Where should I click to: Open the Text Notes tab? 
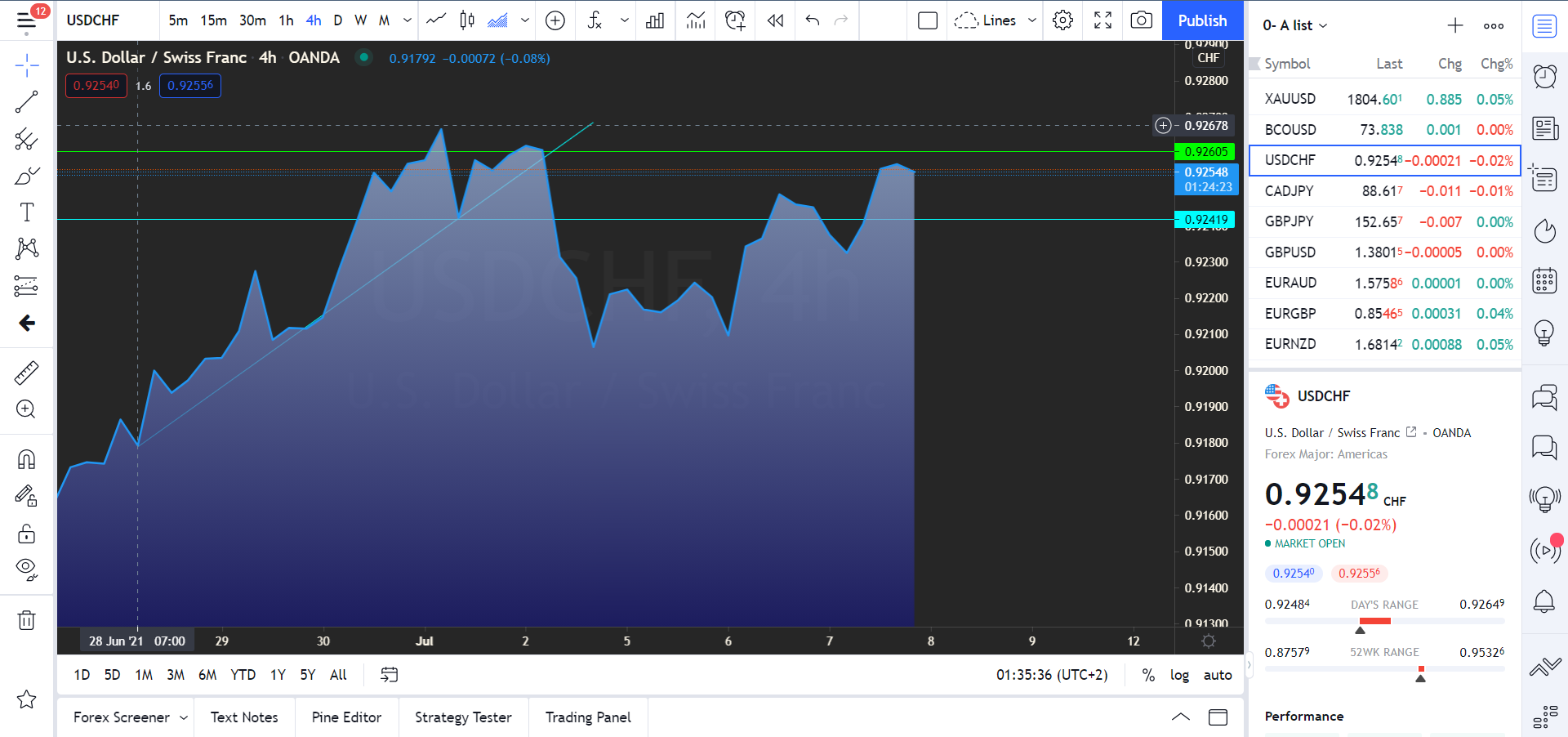pyautogui.click(x=244, y=717)
